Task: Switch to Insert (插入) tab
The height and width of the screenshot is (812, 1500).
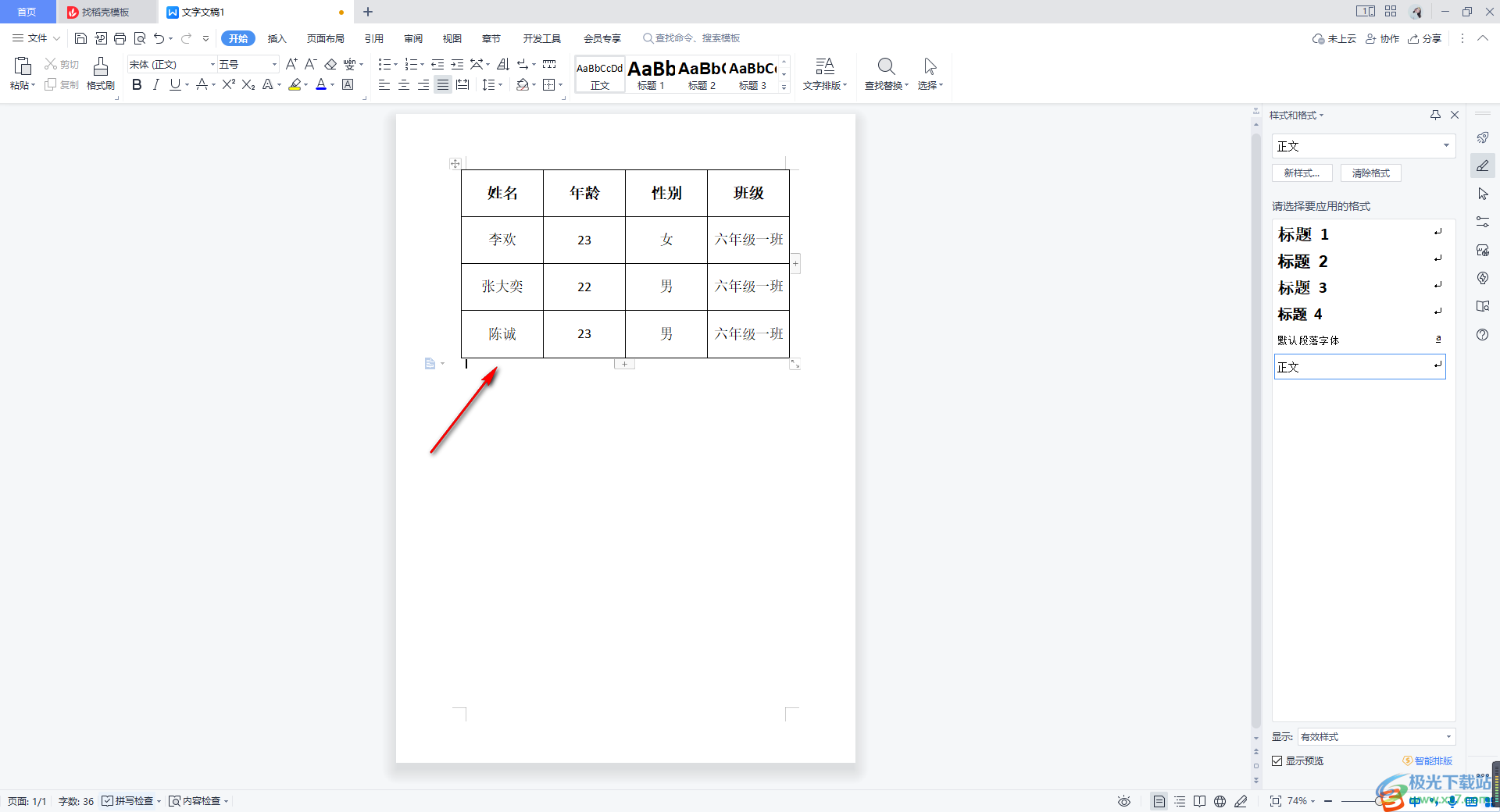Action: coord(277,38)
